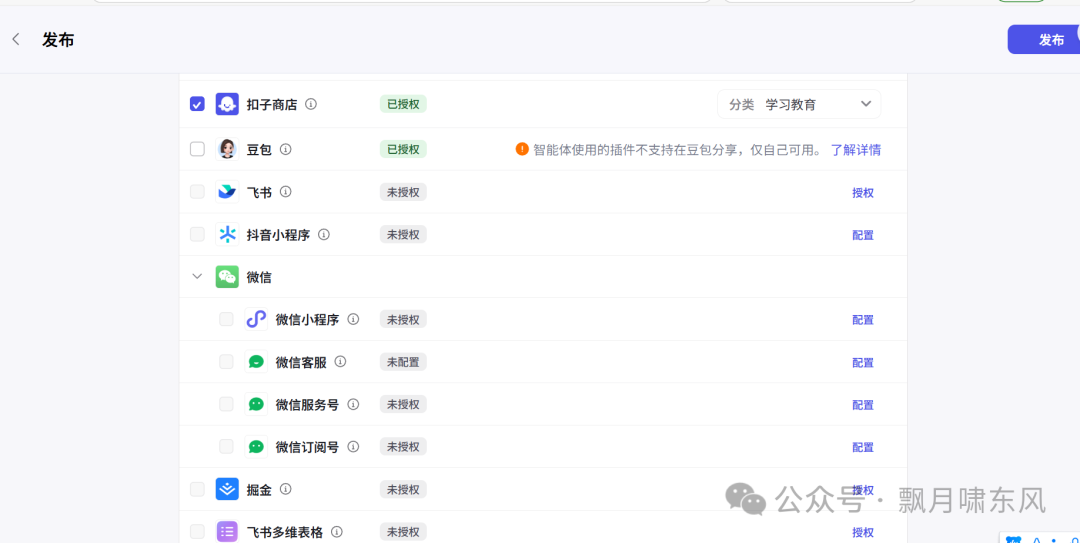Click the 飞书 logo icon

pos(227,192)
